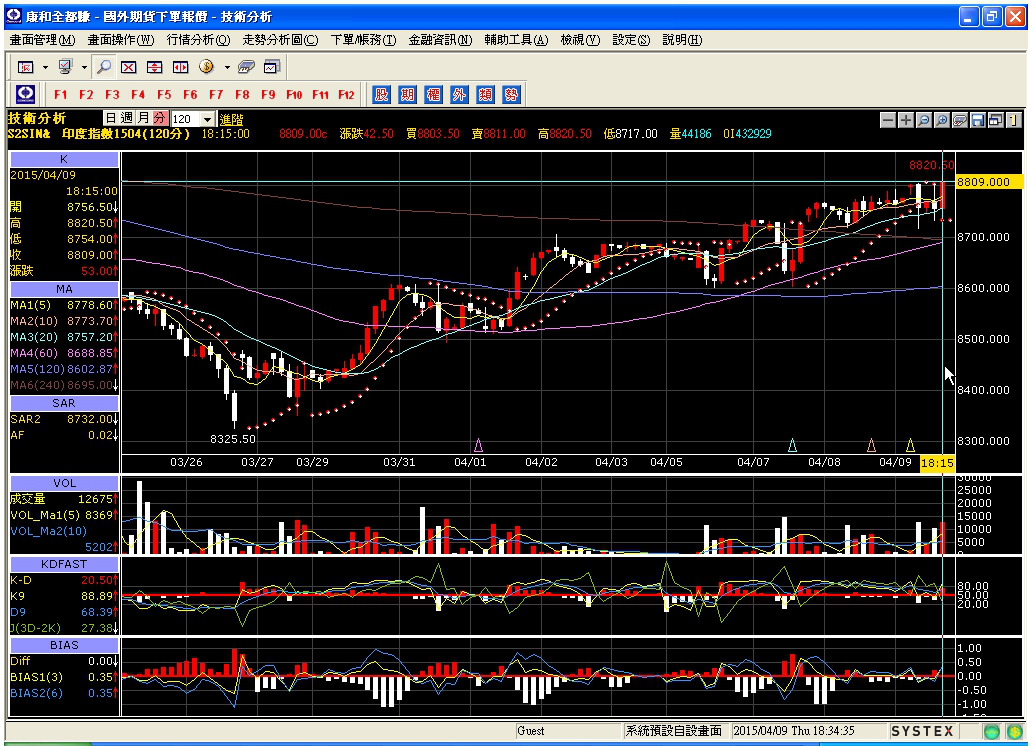Image resolution: width=1032 pixels, height=746 pixels.
Task: Click the blue 類 (category) icon
Action: (485, 94)
